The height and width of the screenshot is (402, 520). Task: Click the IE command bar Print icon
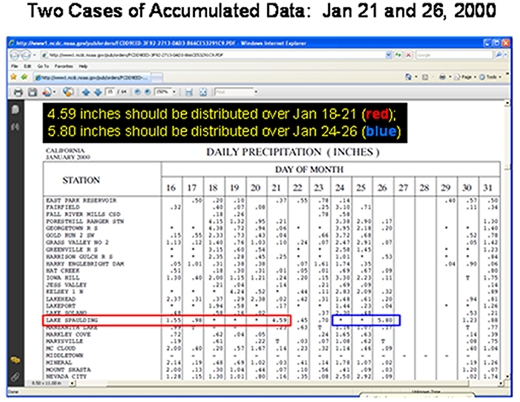(442, 77)
